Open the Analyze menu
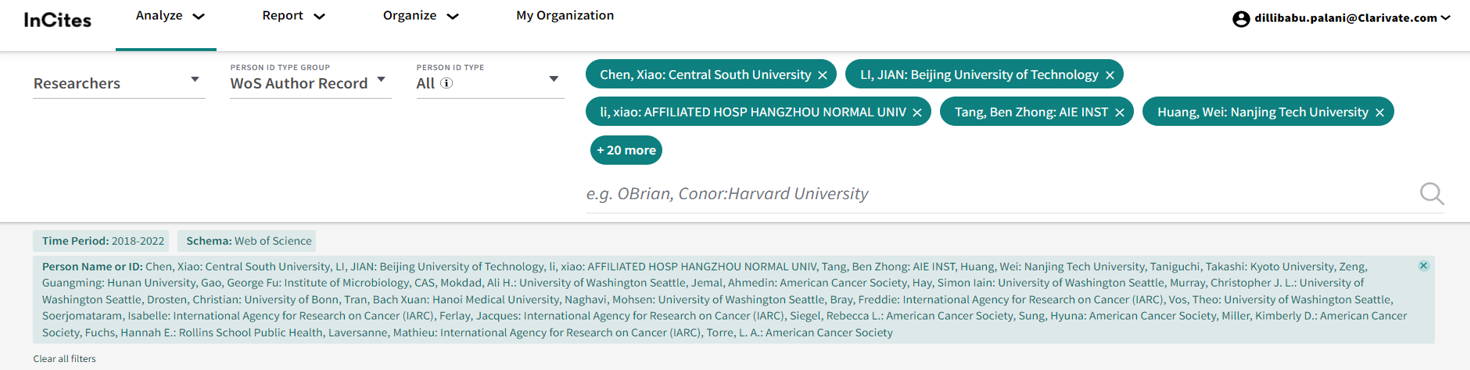1470x370 pixels. [170, 16]
